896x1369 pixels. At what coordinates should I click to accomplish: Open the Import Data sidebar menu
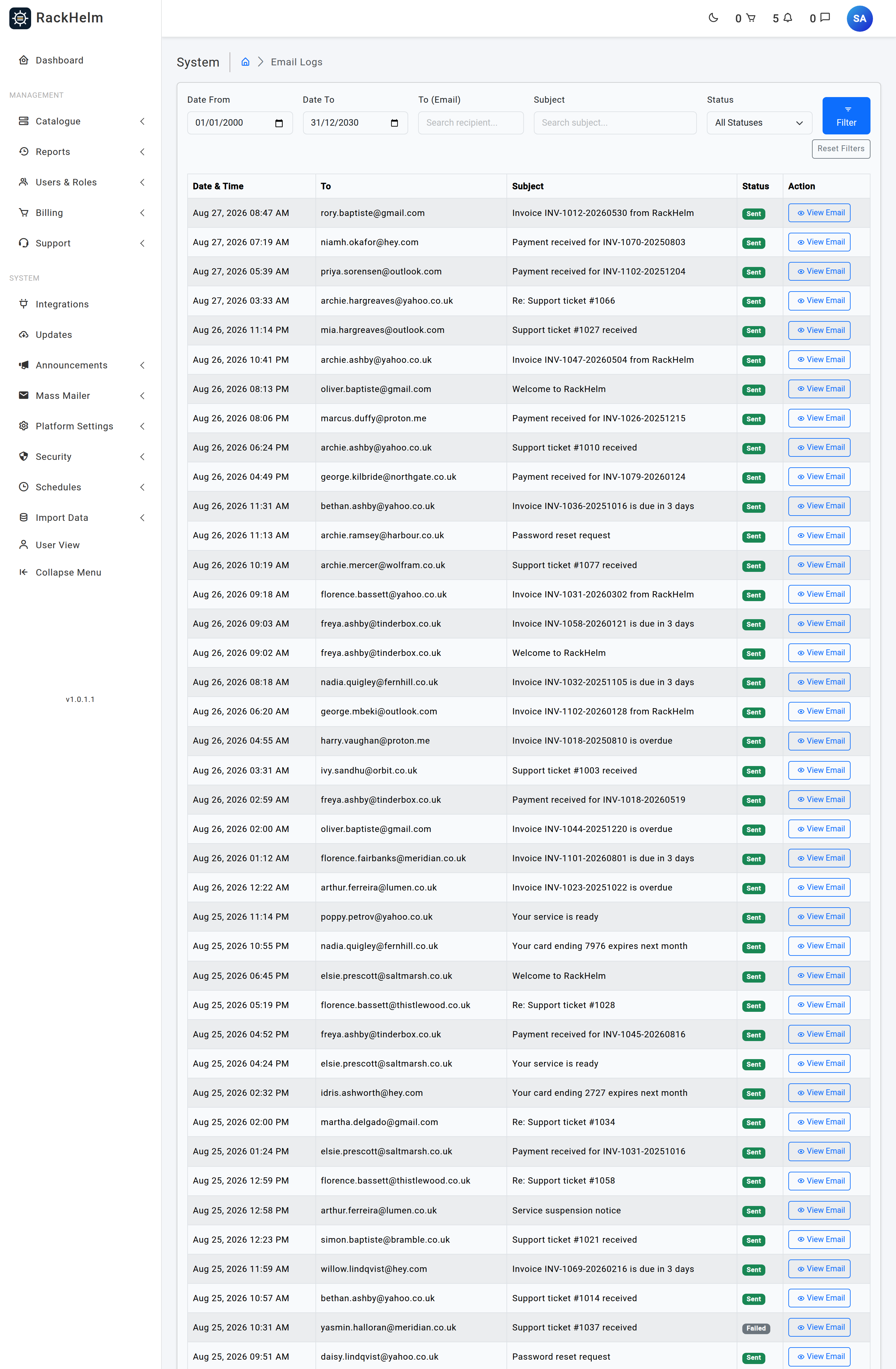81,518
